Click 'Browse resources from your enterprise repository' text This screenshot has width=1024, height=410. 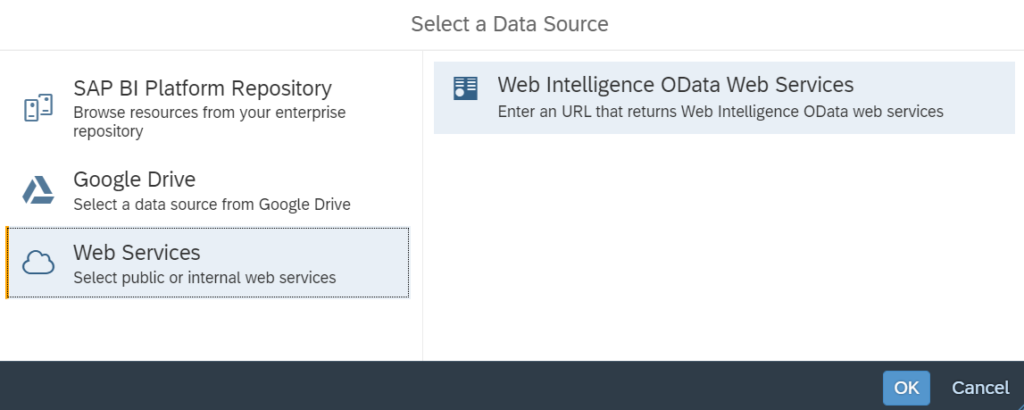pos(210,122)
